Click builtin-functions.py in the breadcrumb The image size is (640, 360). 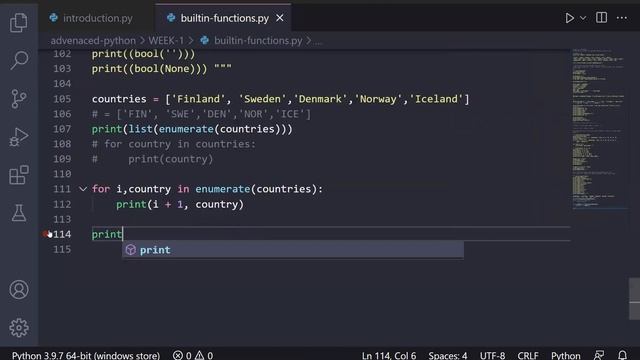tap(258, 40)
